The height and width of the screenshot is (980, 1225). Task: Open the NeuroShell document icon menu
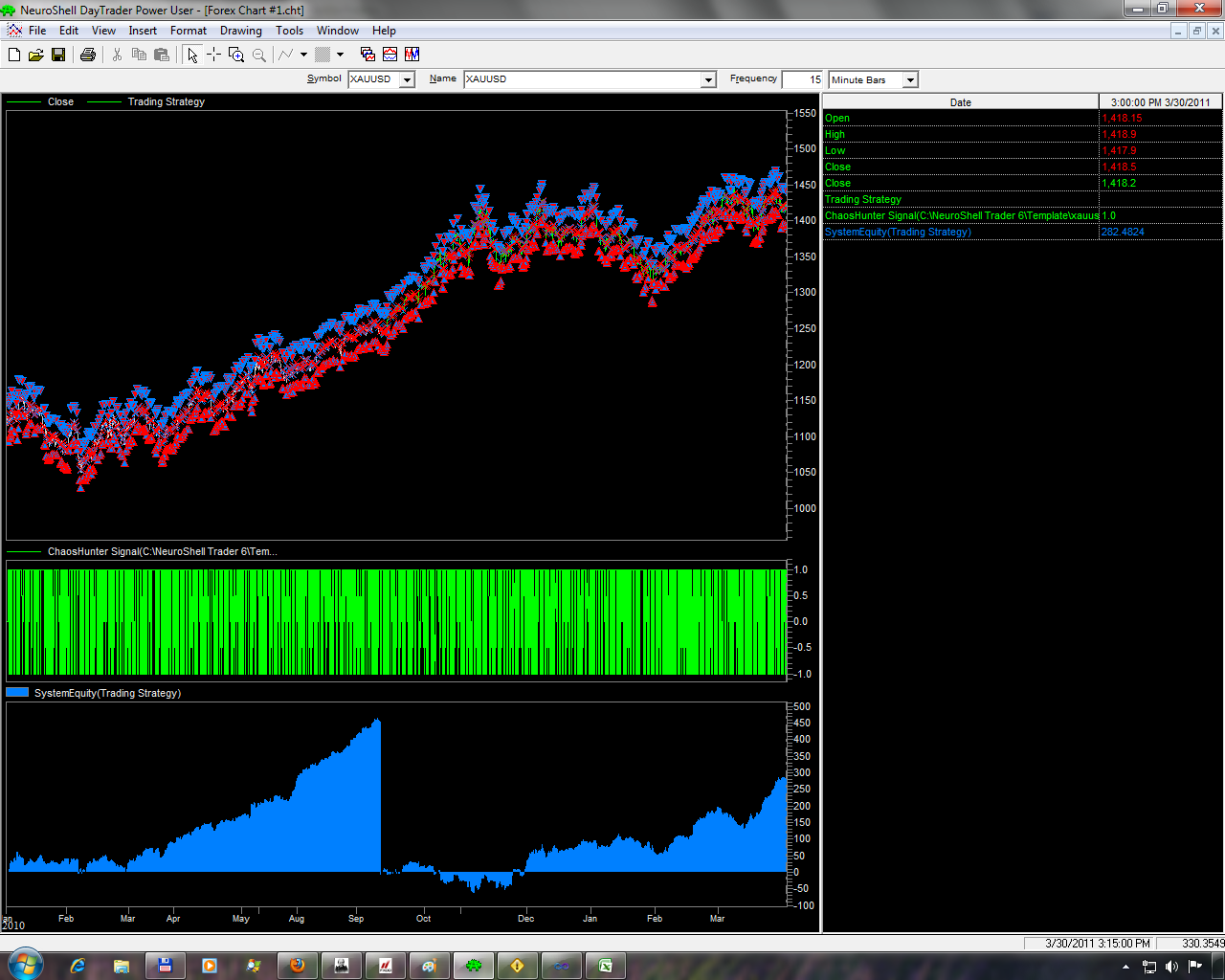[x=13, y=31]
